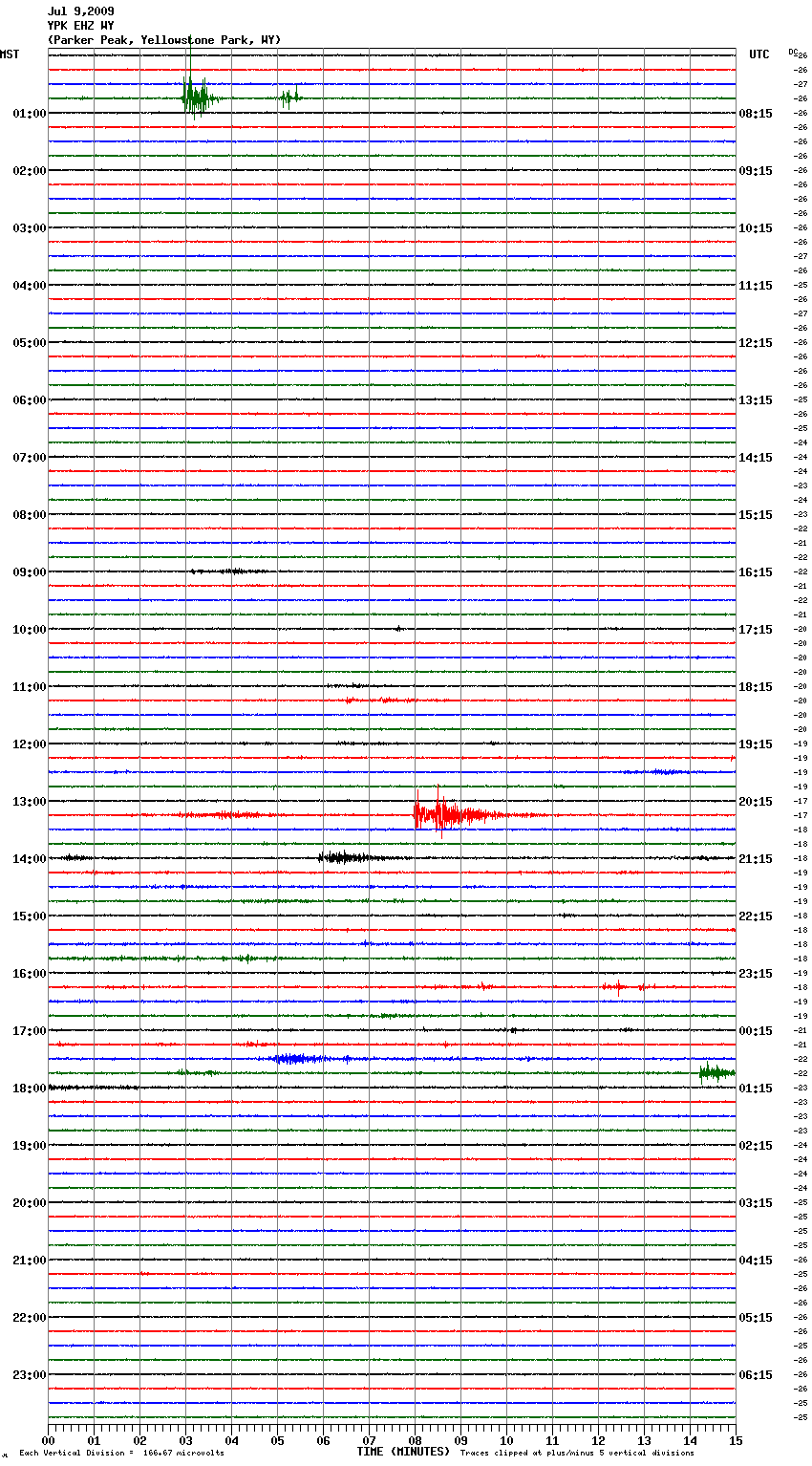Click the "TIME (MINUTES)" axis title
Image resolution: width=812 pixels, height=1466 pixels.
coord(403,1452)
